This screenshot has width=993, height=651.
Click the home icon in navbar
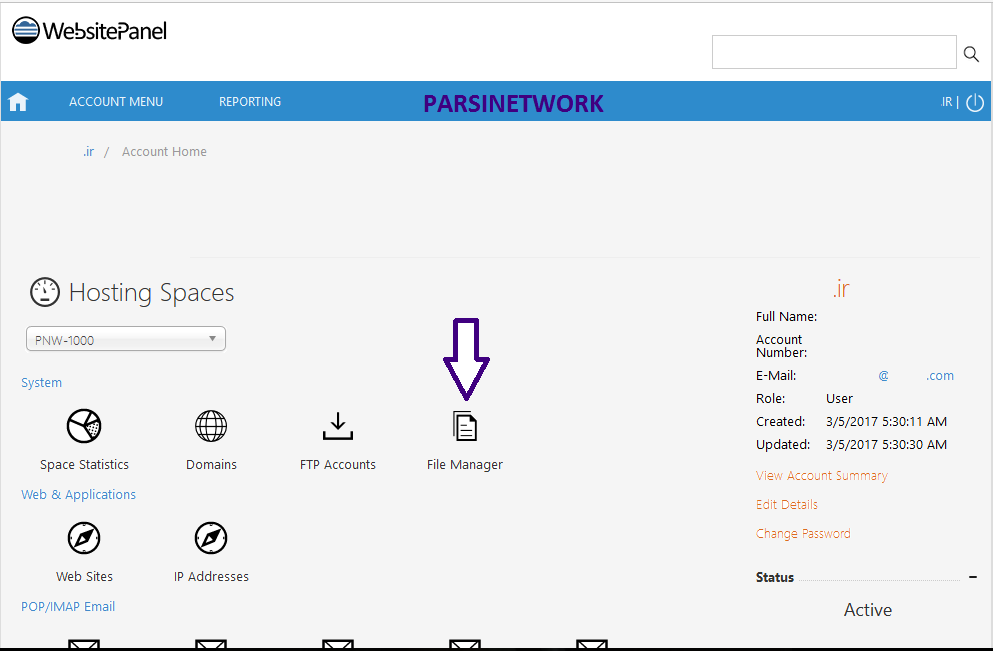coord(18,102)
